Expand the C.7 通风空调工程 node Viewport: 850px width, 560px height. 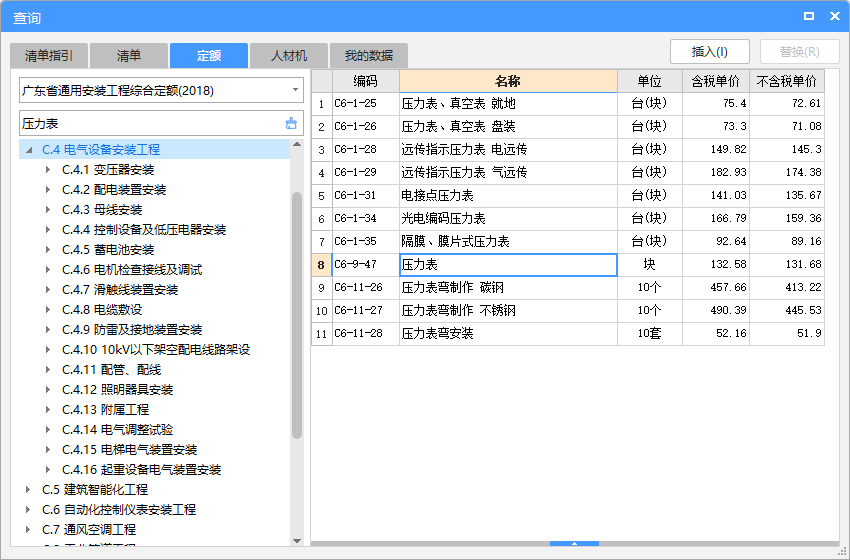coord(28,530)
